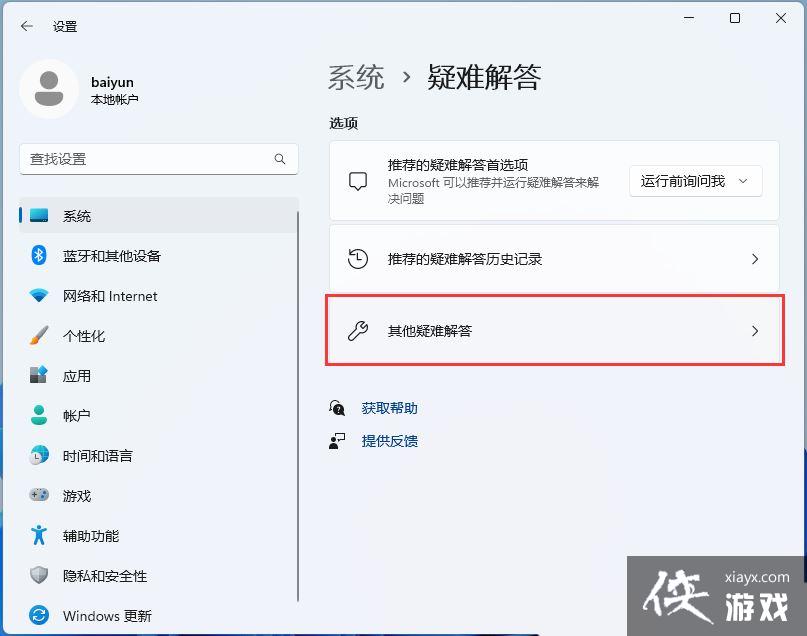Image resolution: width=807 pixels, height=636 pixels.
Task: Open 网络和 Internet settings via its globe icon
Action: [39, 296]
